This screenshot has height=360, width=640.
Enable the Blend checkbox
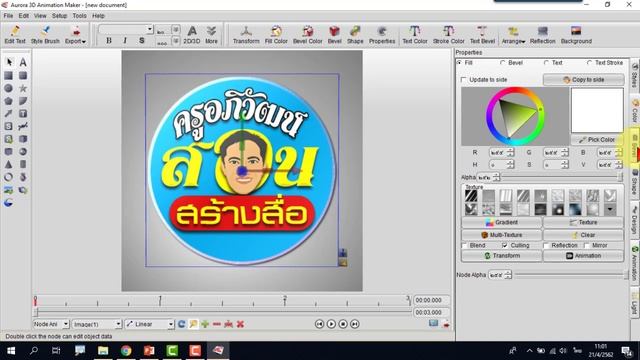tap(464, 246)
